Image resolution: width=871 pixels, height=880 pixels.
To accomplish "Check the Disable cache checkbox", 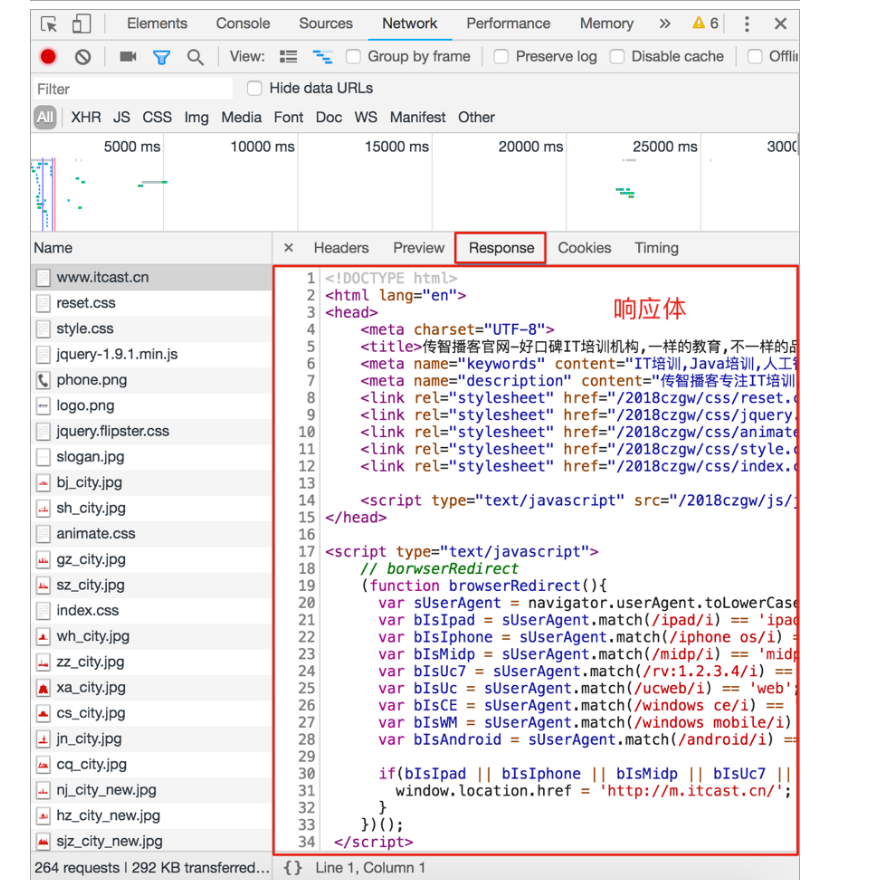I will (617, 57).
